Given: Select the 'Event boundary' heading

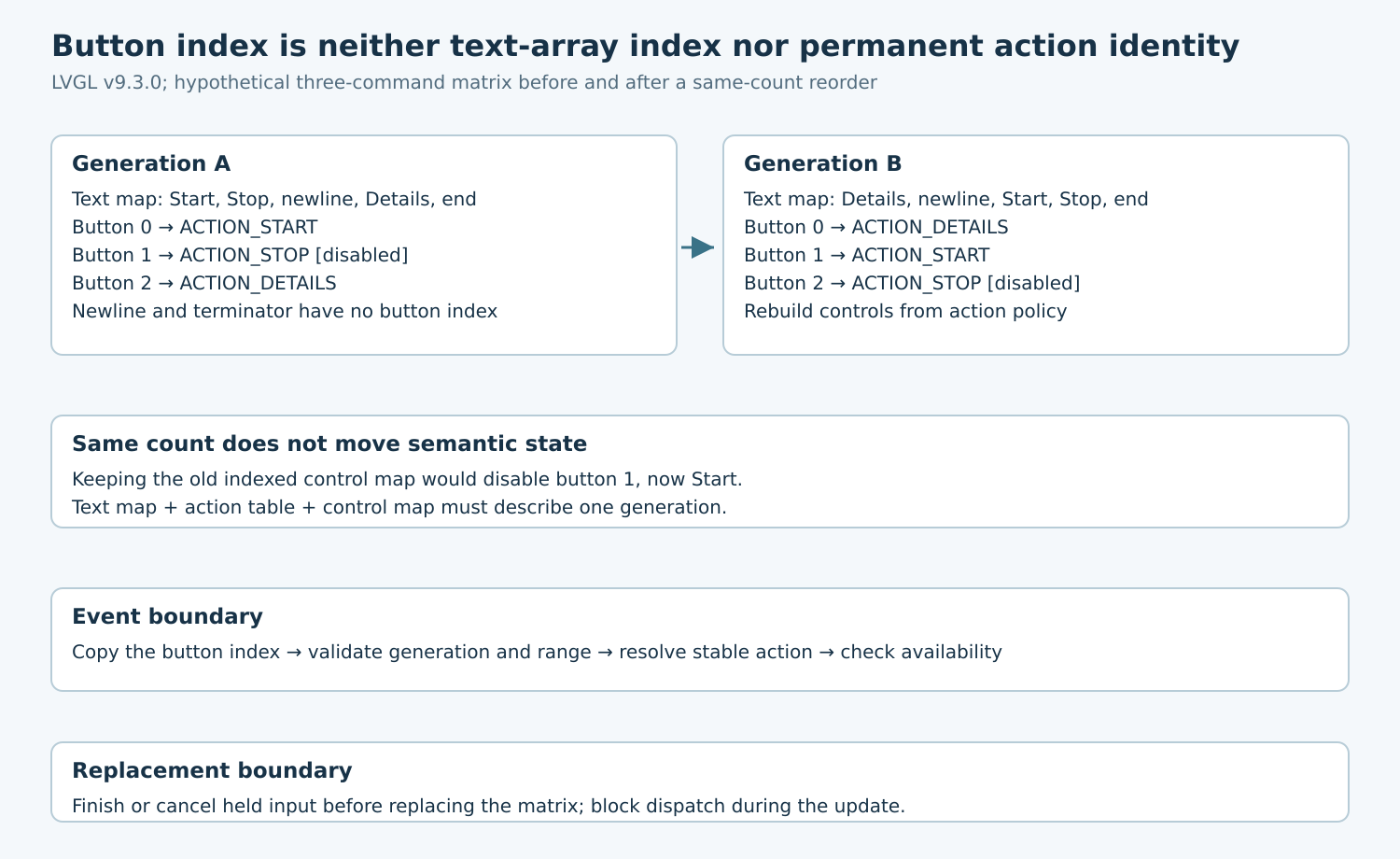Looking at the screenshot, I should [x=167, y=616].
